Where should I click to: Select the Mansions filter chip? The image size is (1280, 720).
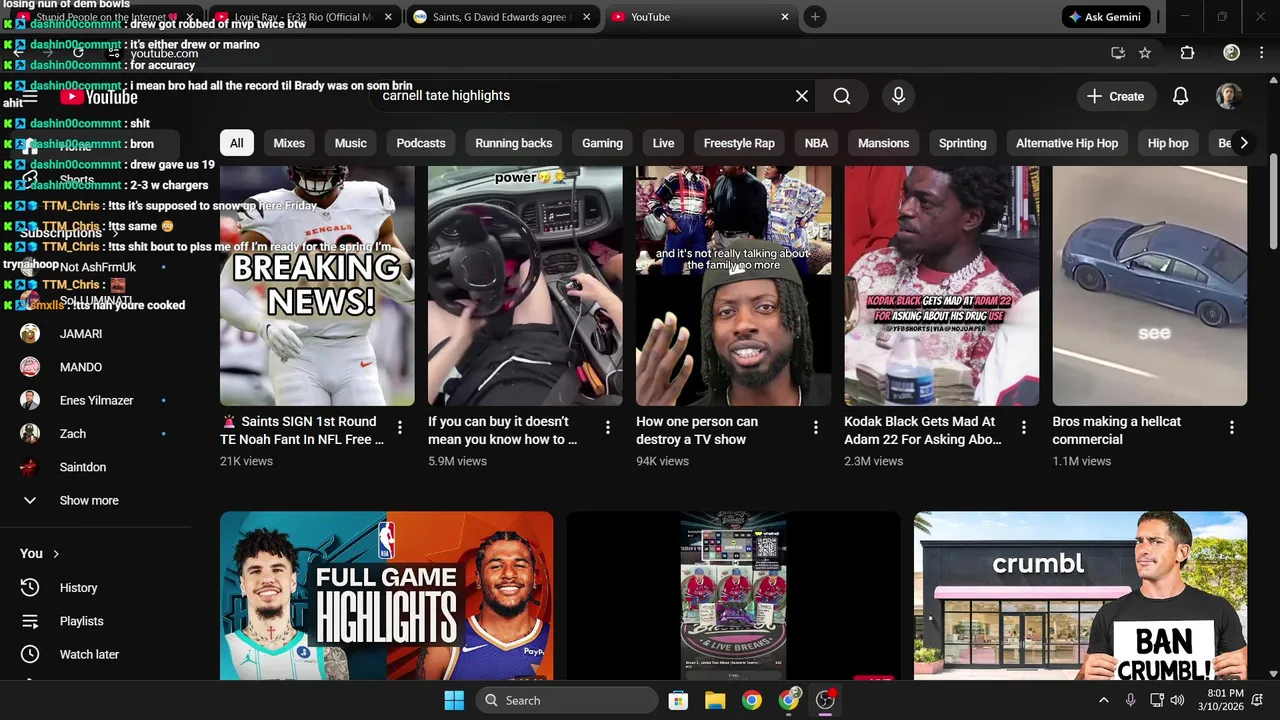click(883, 143)
